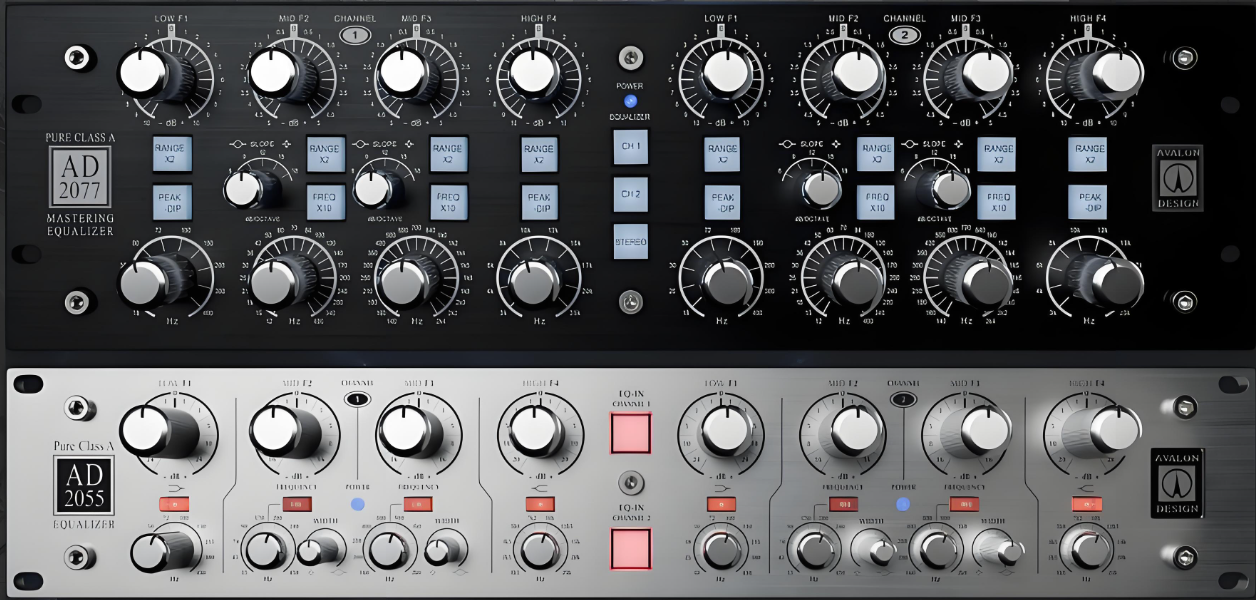Image resolution: width=1256 pixels, height=600 pixels.
Task: Click the AD 2077 channel 2 MID F2 frequency (Hz) knob
Action: pos(853,283)
